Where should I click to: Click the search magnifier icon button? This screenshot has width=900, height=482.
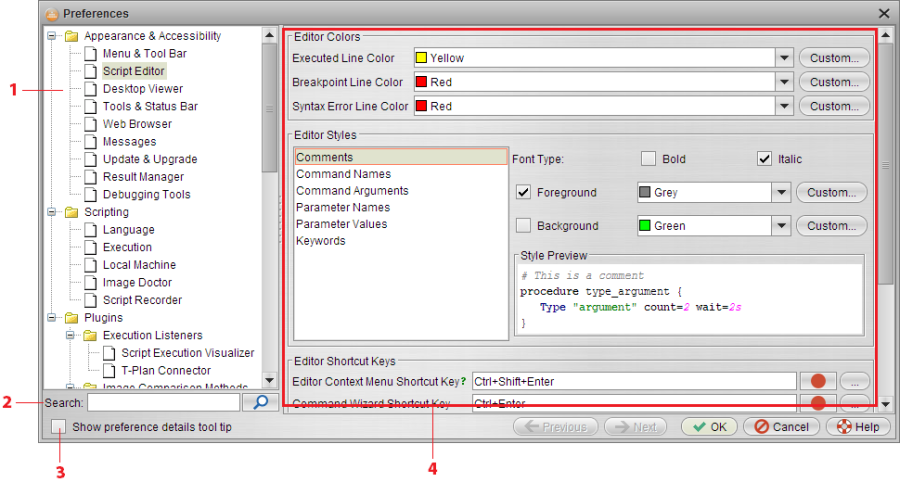point(261,402)
